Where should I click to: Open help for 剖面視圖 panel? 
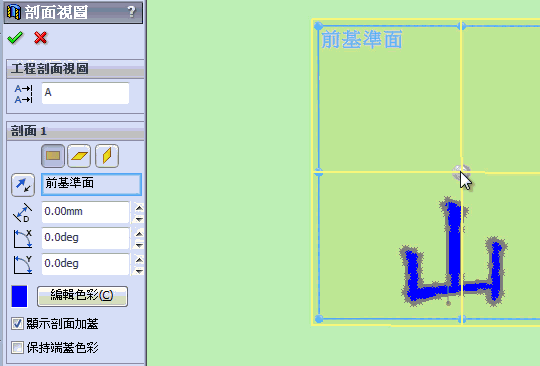tap(131, 12)
